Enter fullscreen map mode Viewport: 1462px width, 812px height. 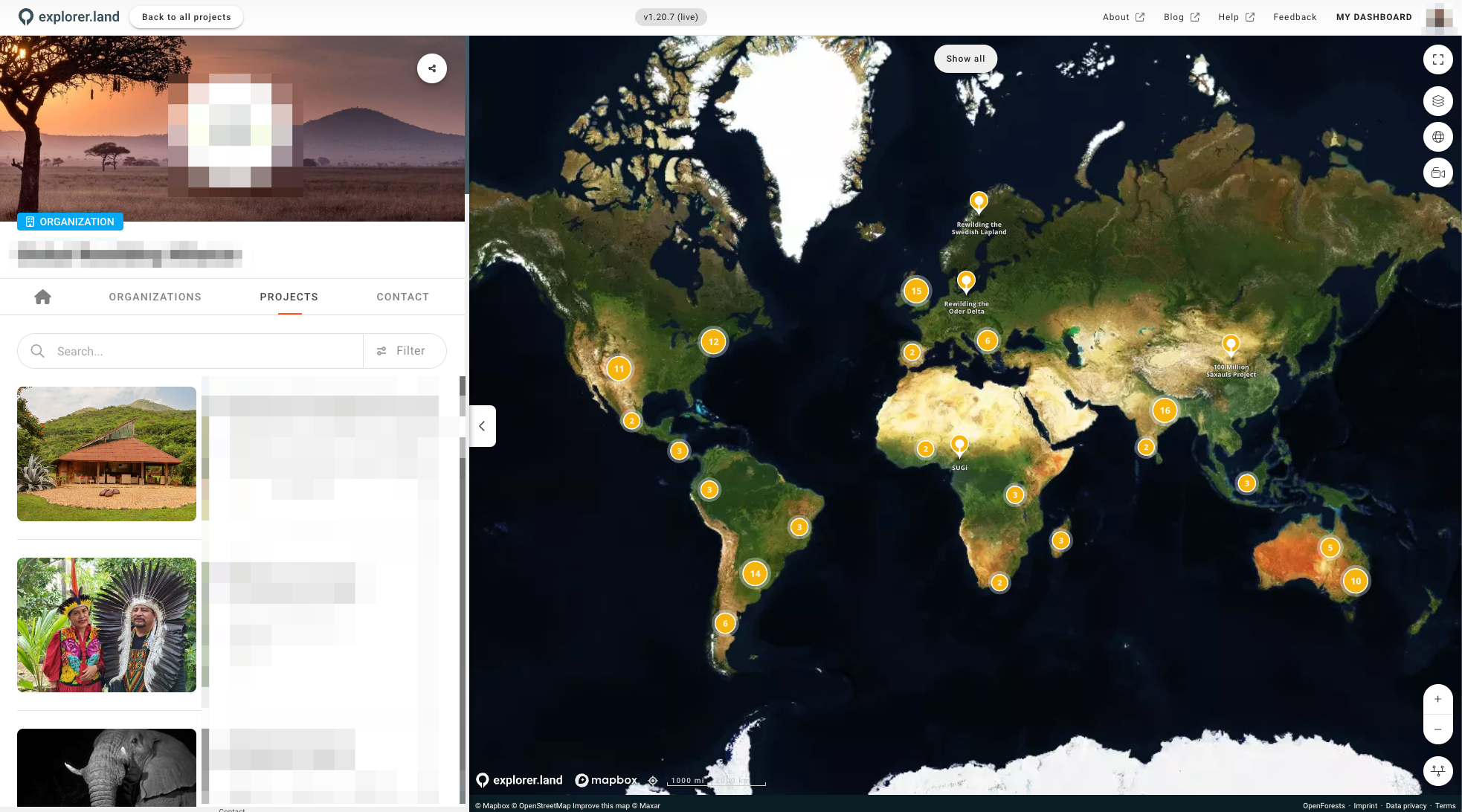(x=1437, y=59)
